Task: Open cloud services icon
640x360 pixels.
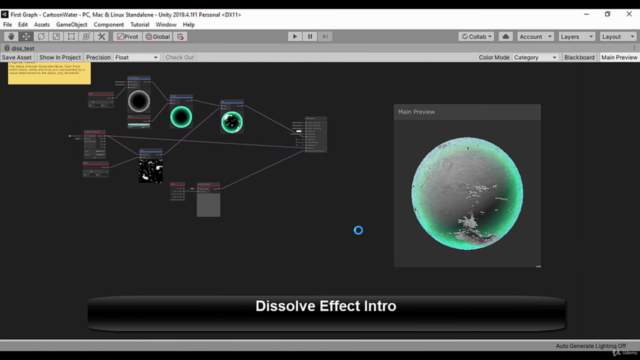Action: (x=505, y=37)
